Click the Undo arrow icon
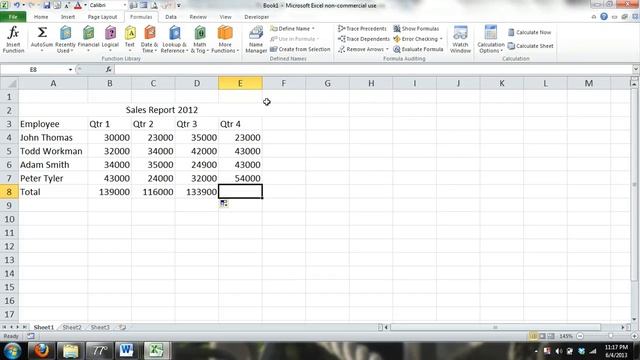The width and height of the screenshot is (640, 360). coord(17,5)
